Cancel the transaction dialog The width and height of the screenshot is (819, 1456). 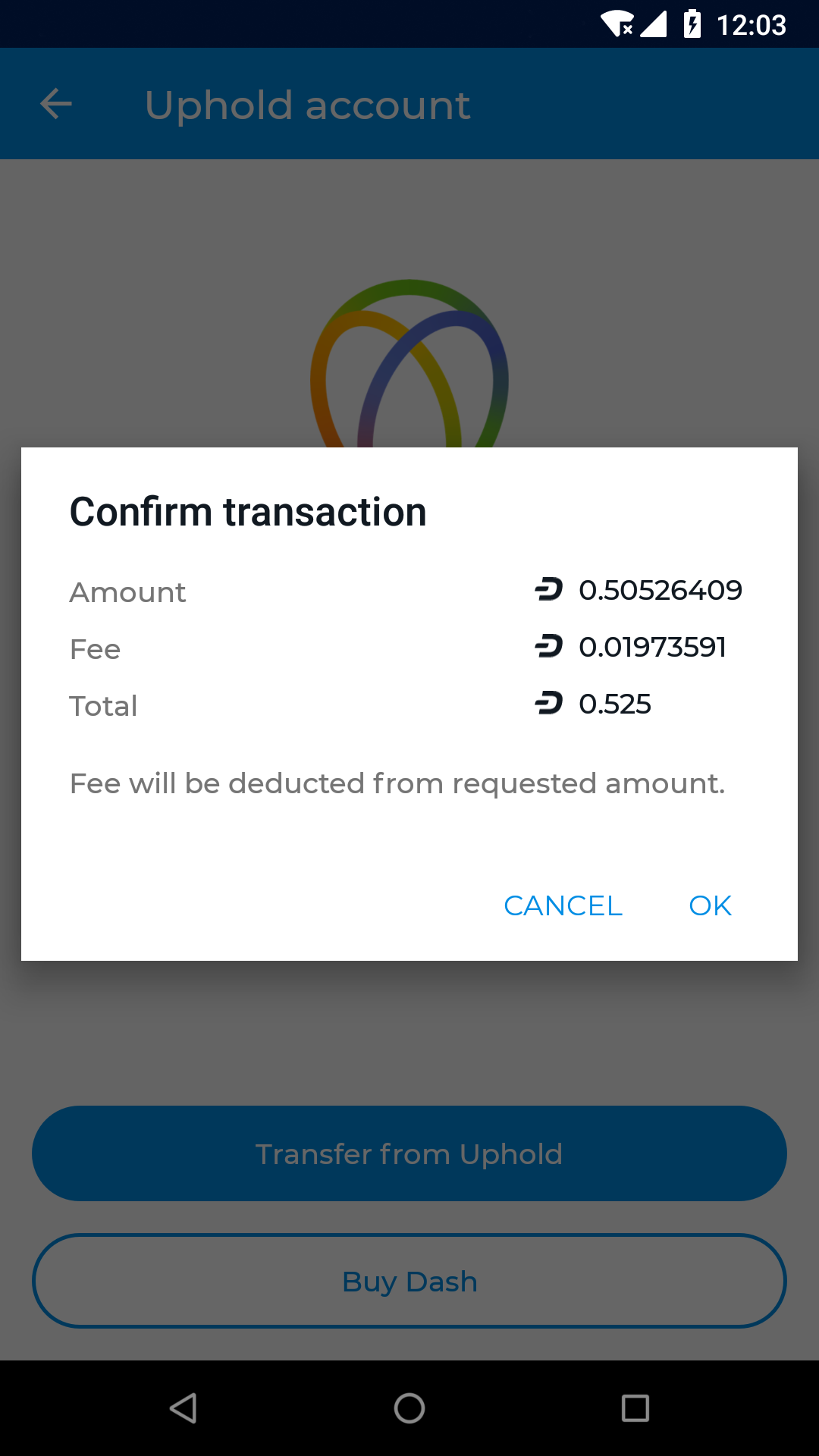(563, 905)
